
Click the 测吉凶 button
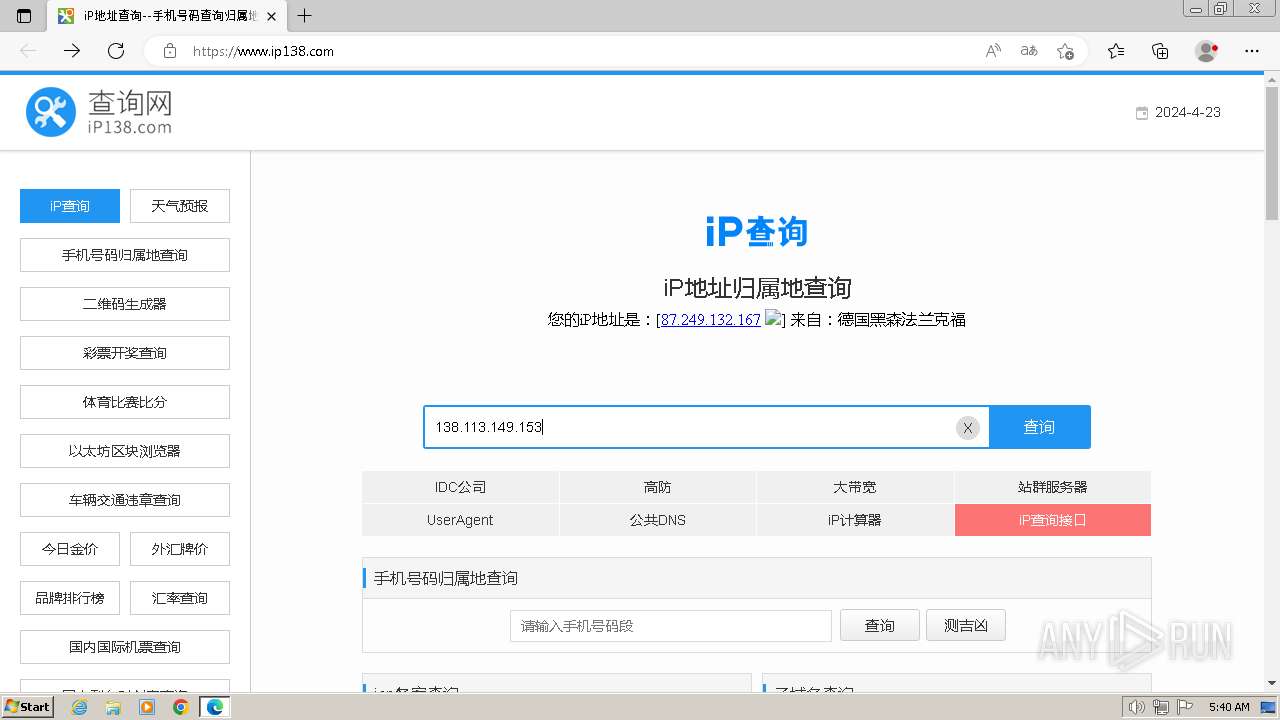[966, 626]
